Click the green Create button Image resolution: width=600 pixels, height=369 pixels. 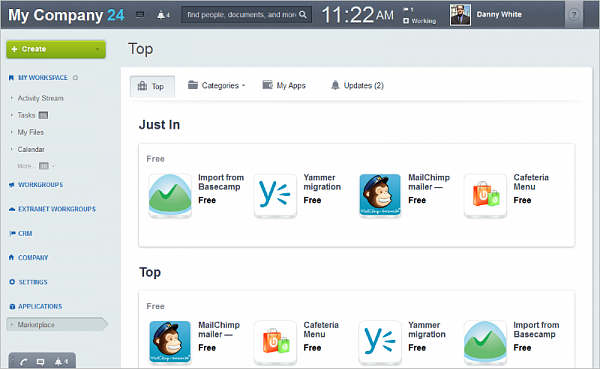(56, 49)
